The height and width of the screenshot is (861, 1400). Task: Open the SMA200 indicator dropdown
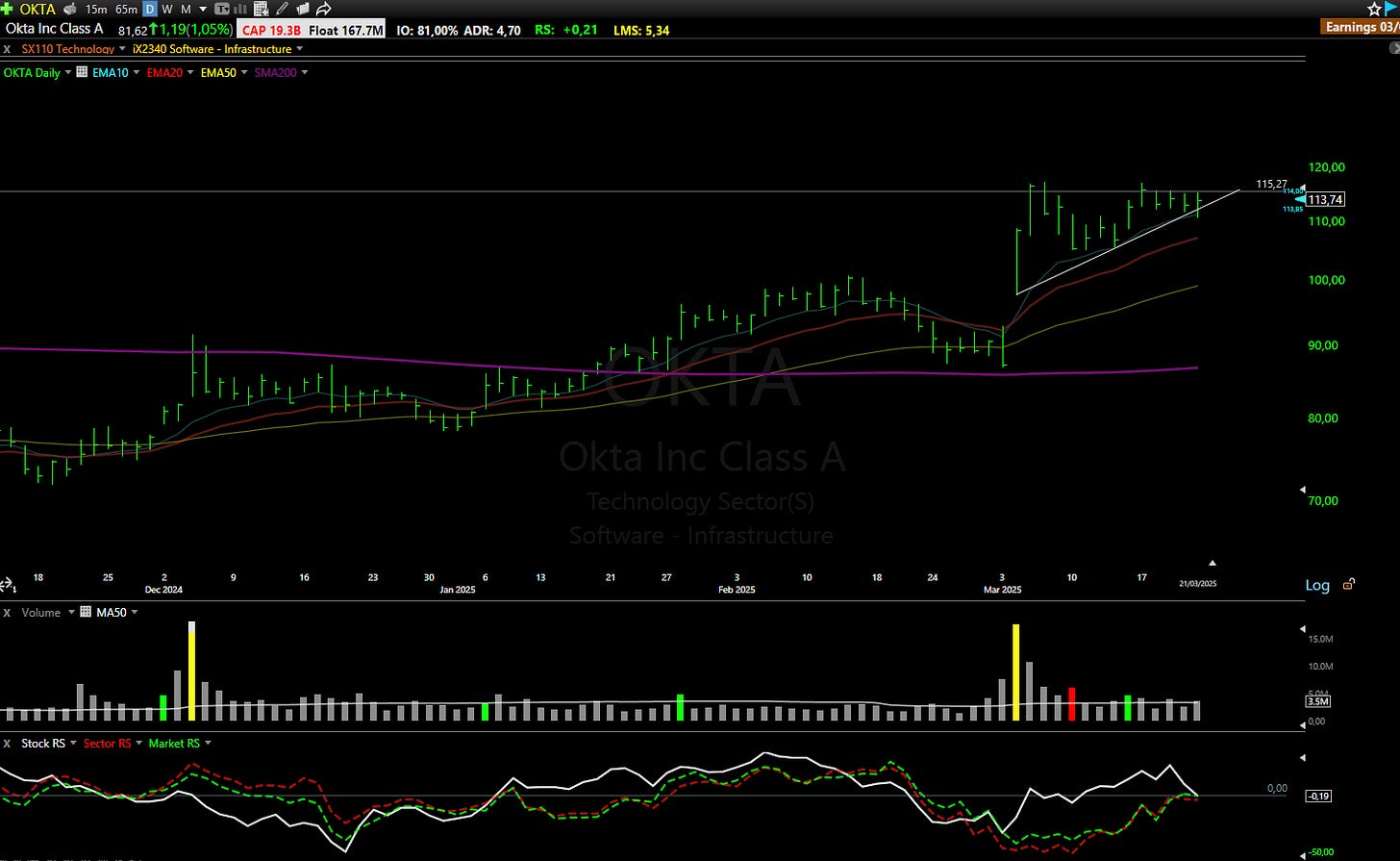click(x=305, y=72)
